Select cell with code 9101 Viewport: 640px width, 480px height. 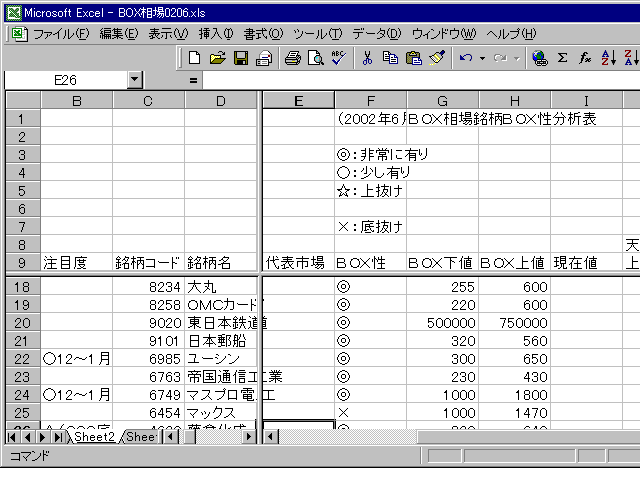tap(149, 341)
